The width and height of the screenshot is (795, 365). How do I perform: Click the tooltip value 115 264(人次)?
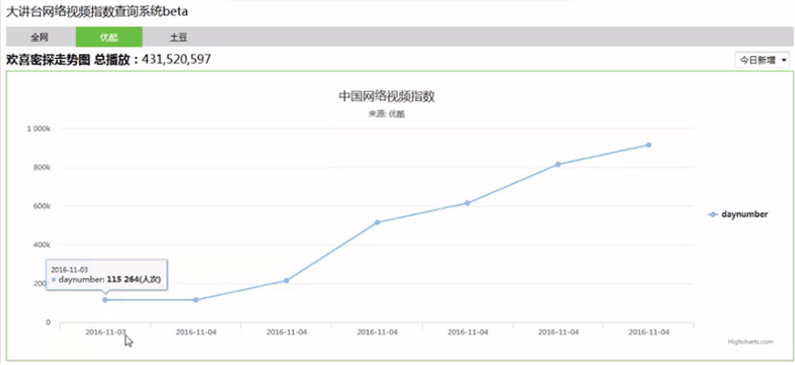pyautogui.click(x=134, y=279)
